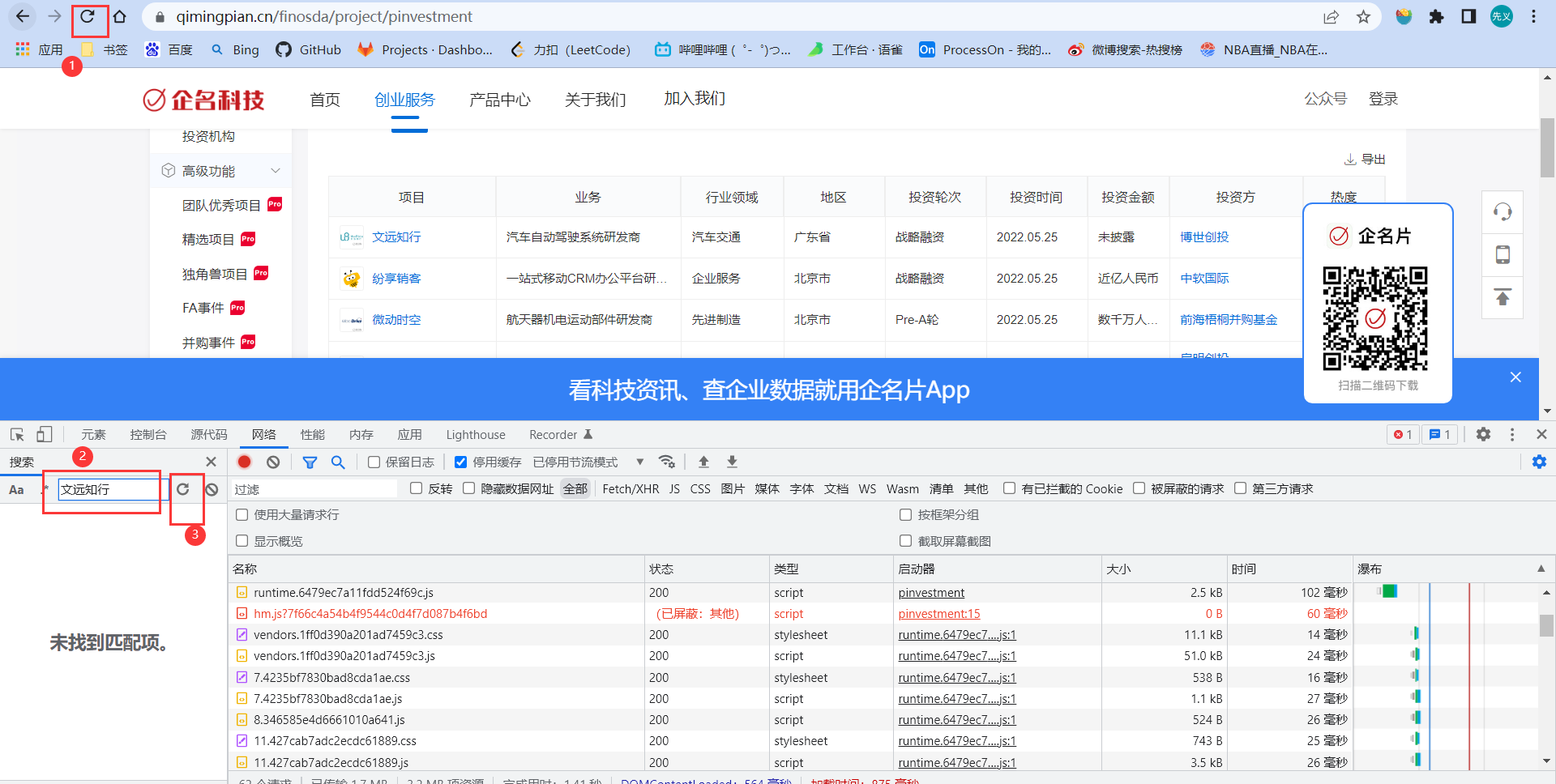Enable 隐藏数据网址 checkbox

pos(468,488)
